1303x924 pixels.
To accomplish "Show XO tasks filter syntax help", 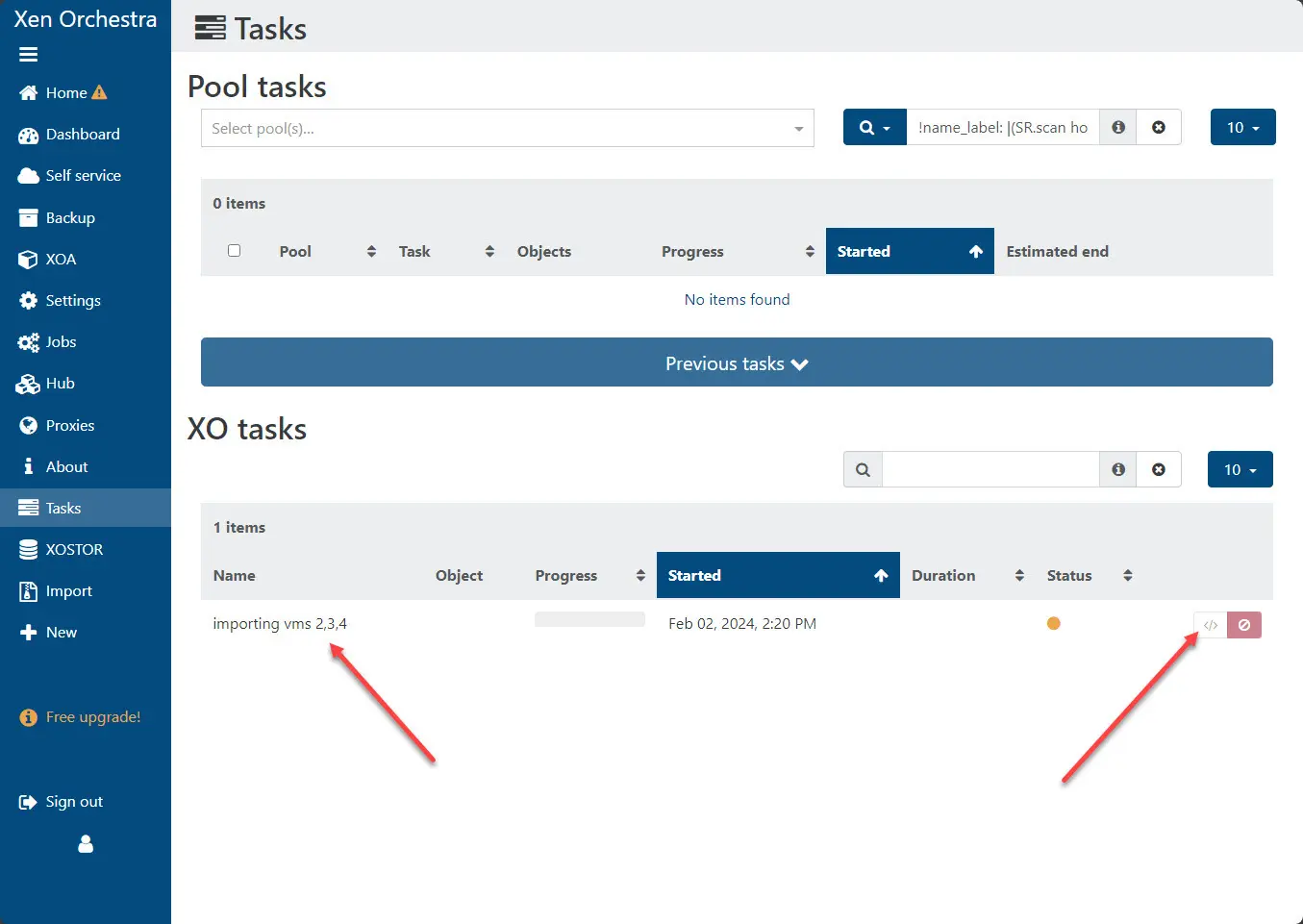I will point(1118,469).
